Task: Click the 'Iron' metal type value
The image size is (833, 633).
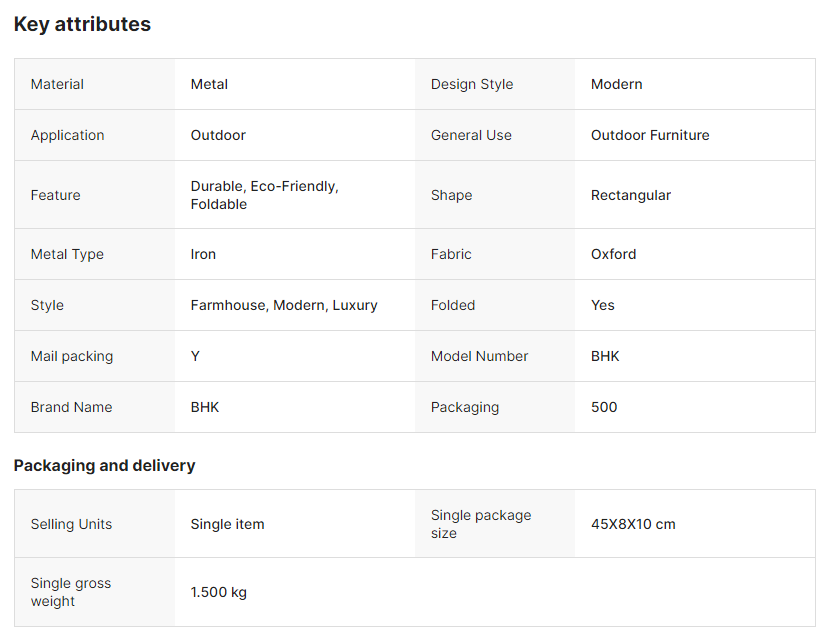Action: point(203,255)
